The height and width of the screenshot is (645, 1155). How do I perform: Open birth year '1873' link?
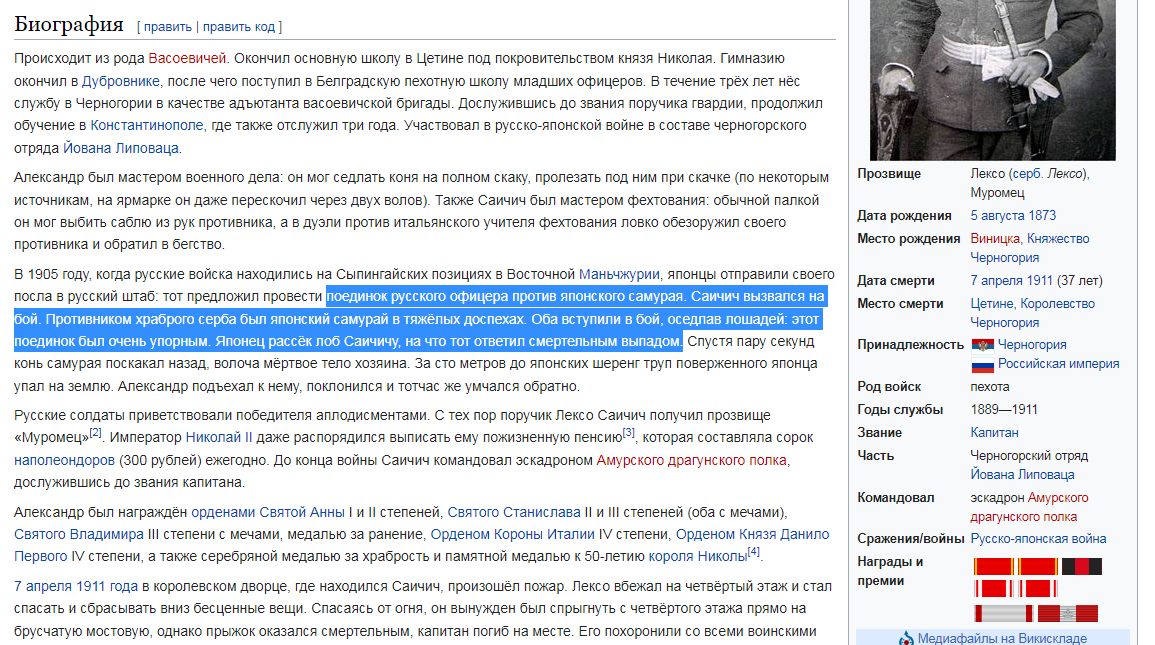point(1041,216)
